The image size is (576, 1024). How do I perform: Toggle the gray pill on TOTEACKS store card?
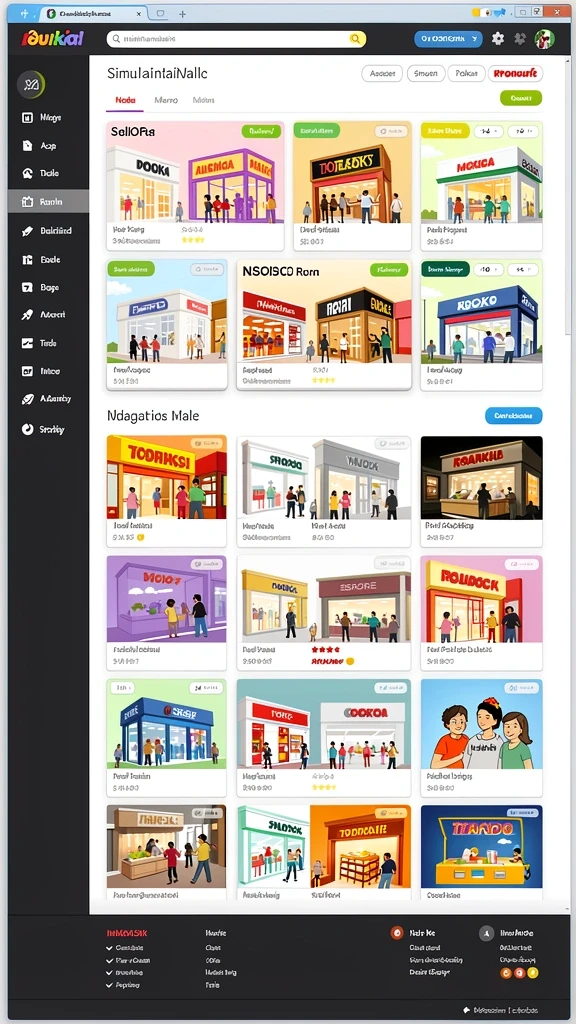pyautogui.click(x=391, y=132)
